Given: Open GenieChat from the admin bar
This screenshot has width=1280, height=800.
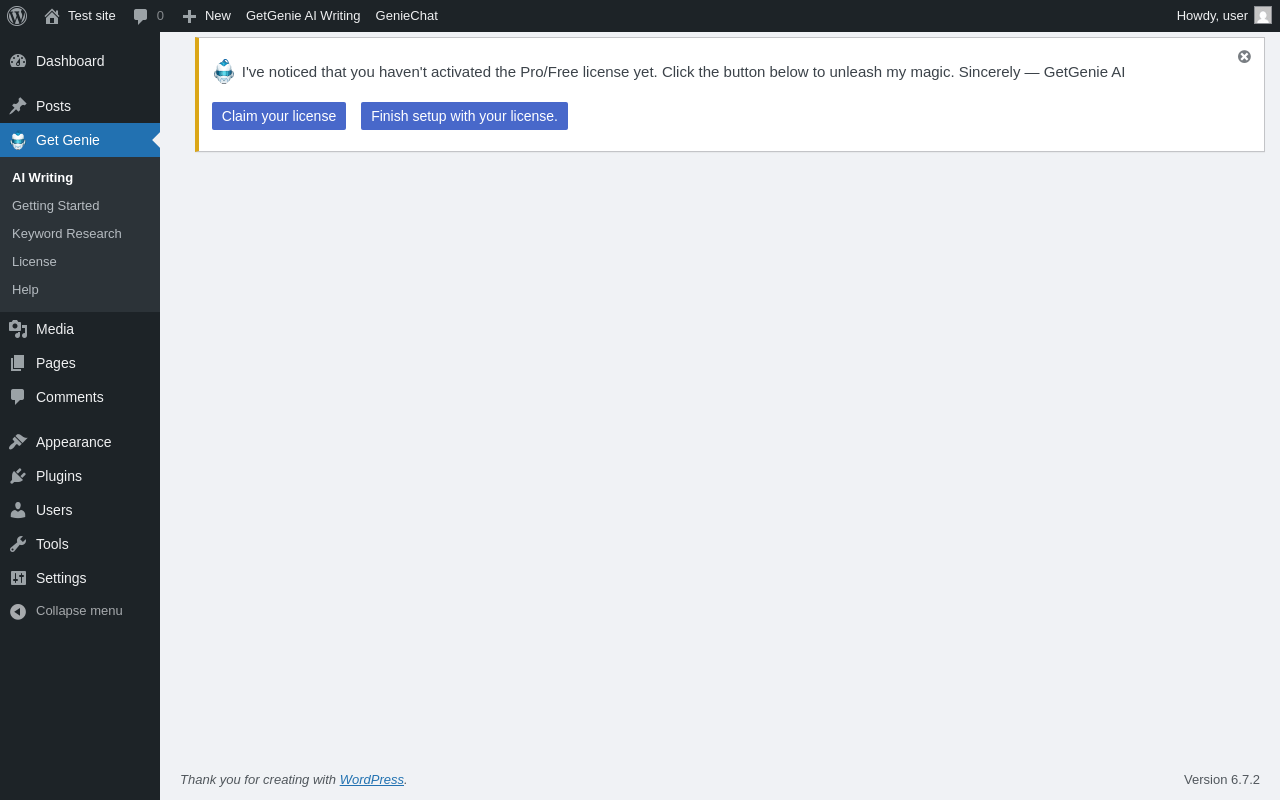Looking at the screenshot, I should pos(407,16).
